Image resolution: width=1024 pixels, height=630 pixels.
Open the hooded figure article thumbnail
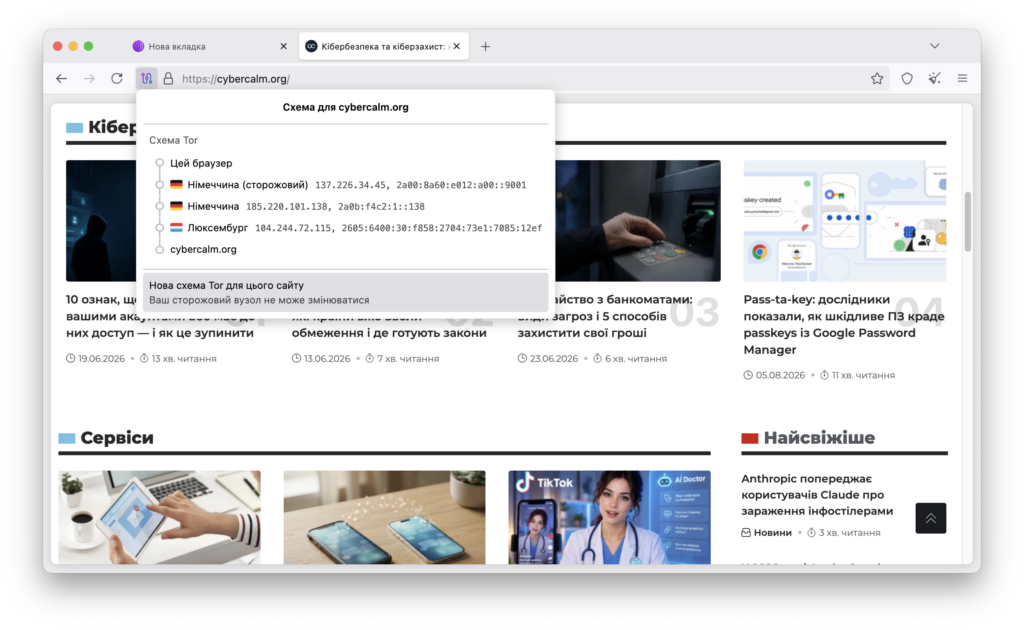point(101,221)
